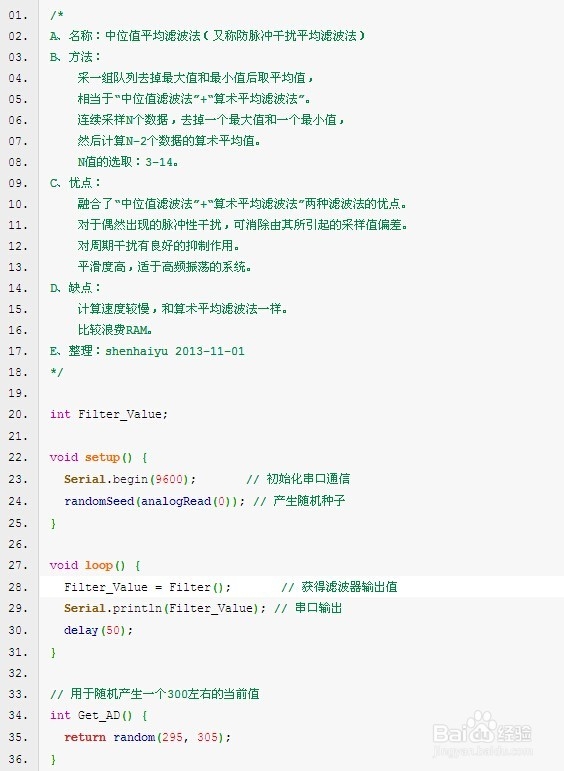This screenshot has height=771, width=564.
Task: Click the 'N-2' arithmetic mean comment line
Action: (x=169, y=141)
